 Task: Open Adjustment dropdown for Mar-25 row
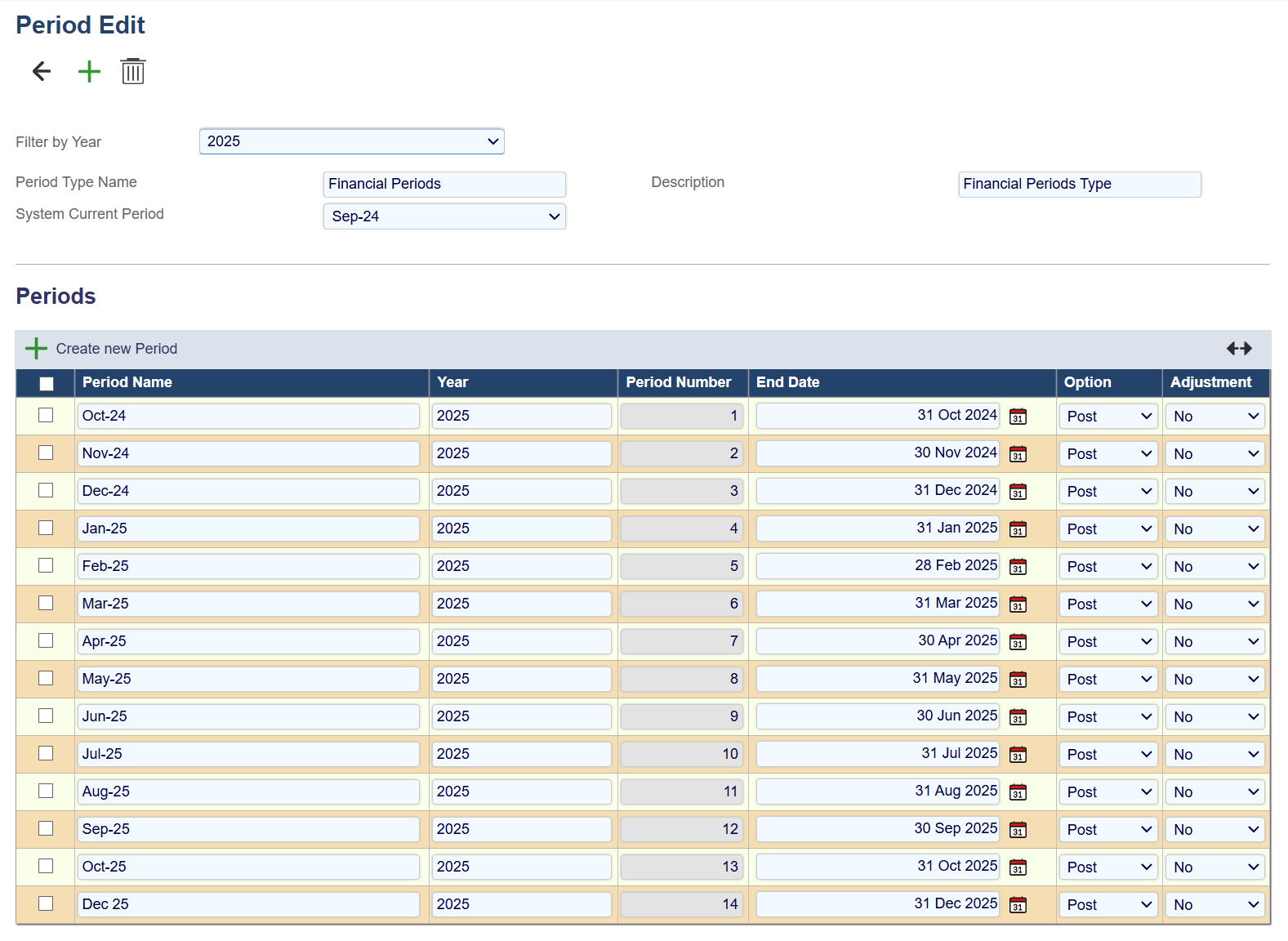coord(1215,604)
